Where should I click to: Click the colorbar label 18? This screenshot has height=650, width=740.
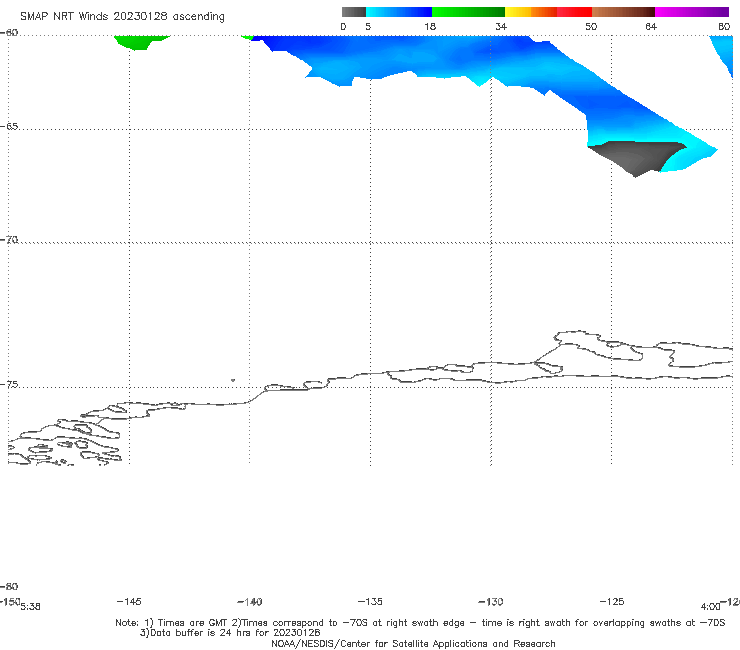[x=430, y=26]
